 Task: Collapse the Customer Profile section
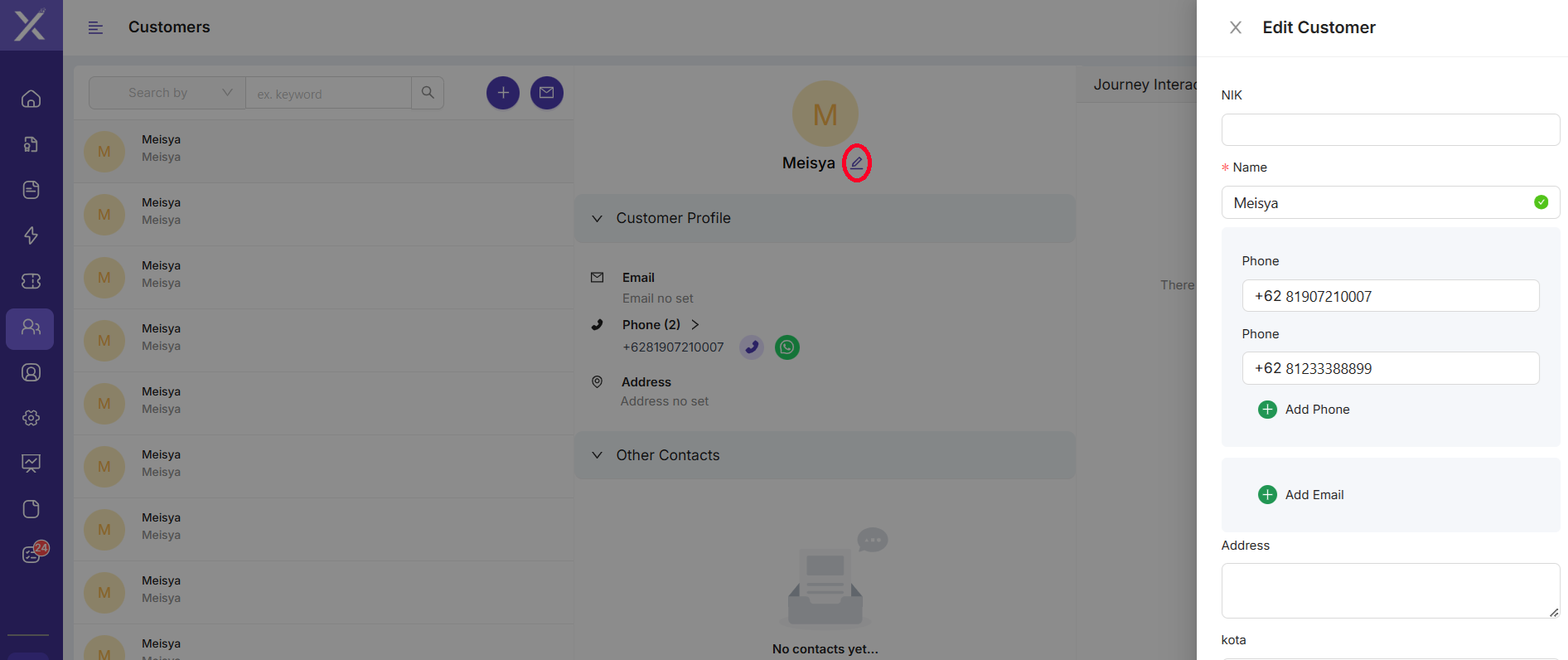click(597, 219)
